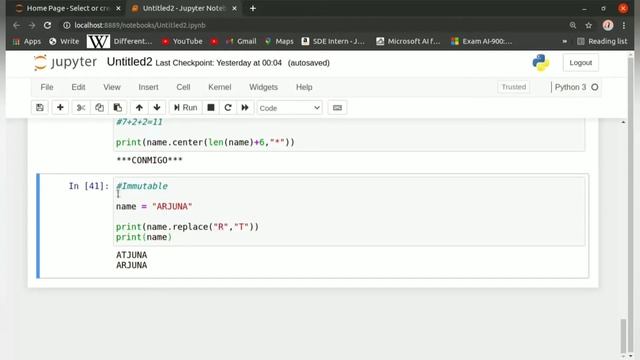Bookmark this page with star icon
Screen dimensions: 640x360
coord(589,25)
